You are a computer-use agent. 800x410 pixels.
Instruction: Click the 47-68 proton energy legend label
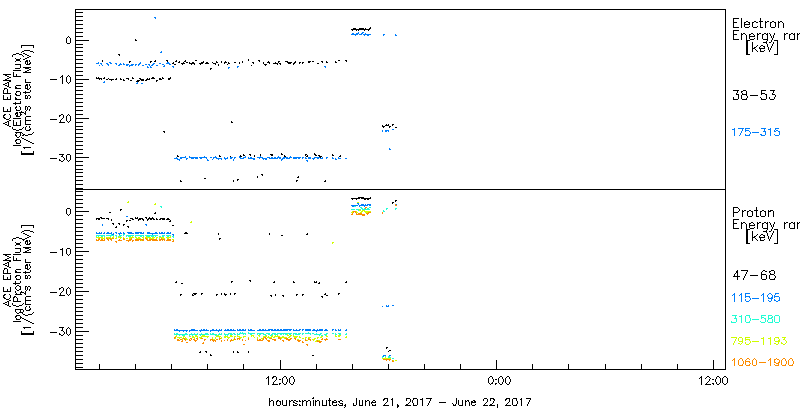pyautogui.click(x=754, y=276)
